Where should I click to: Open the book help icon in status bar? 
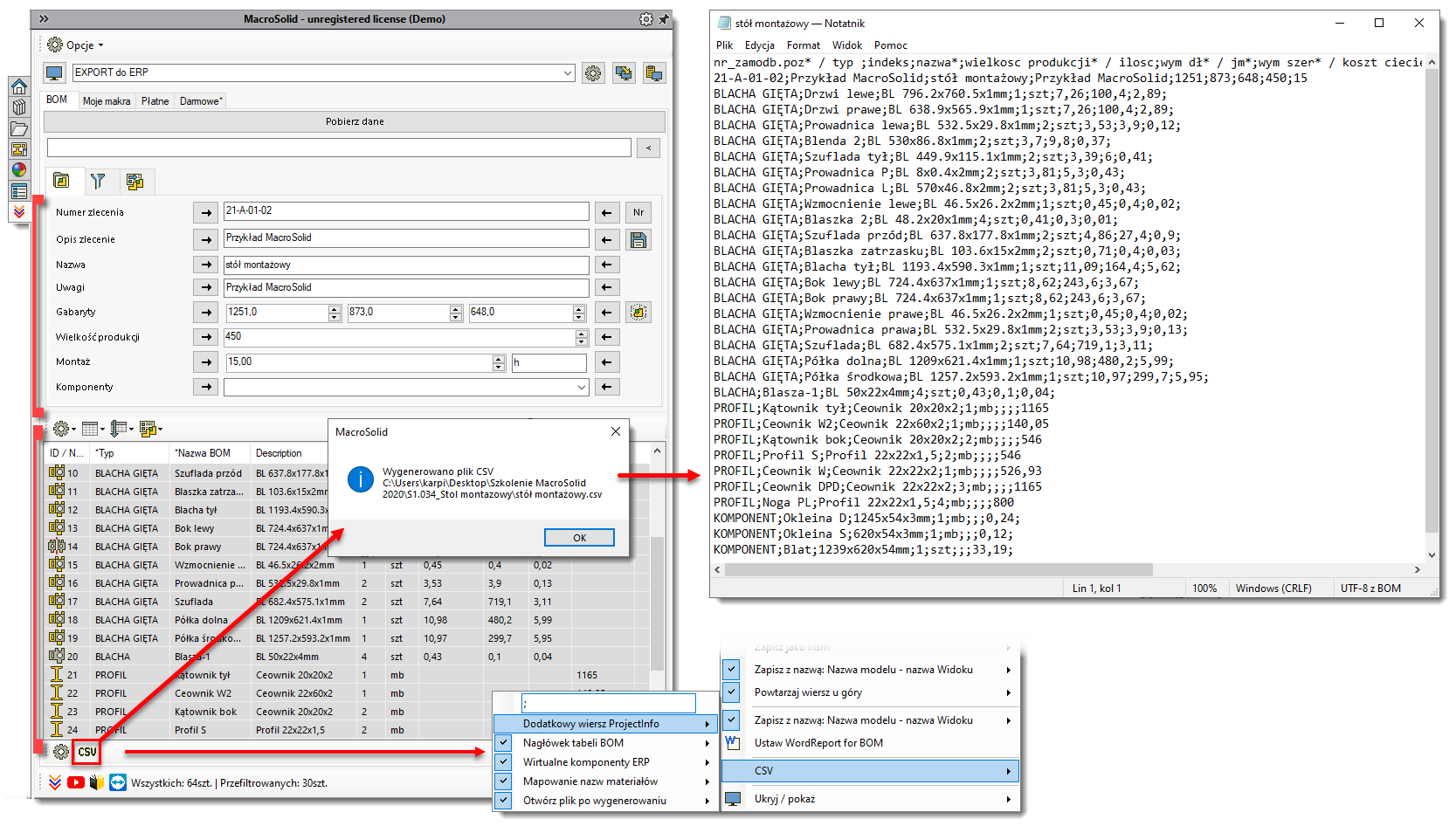coord(97,782)
